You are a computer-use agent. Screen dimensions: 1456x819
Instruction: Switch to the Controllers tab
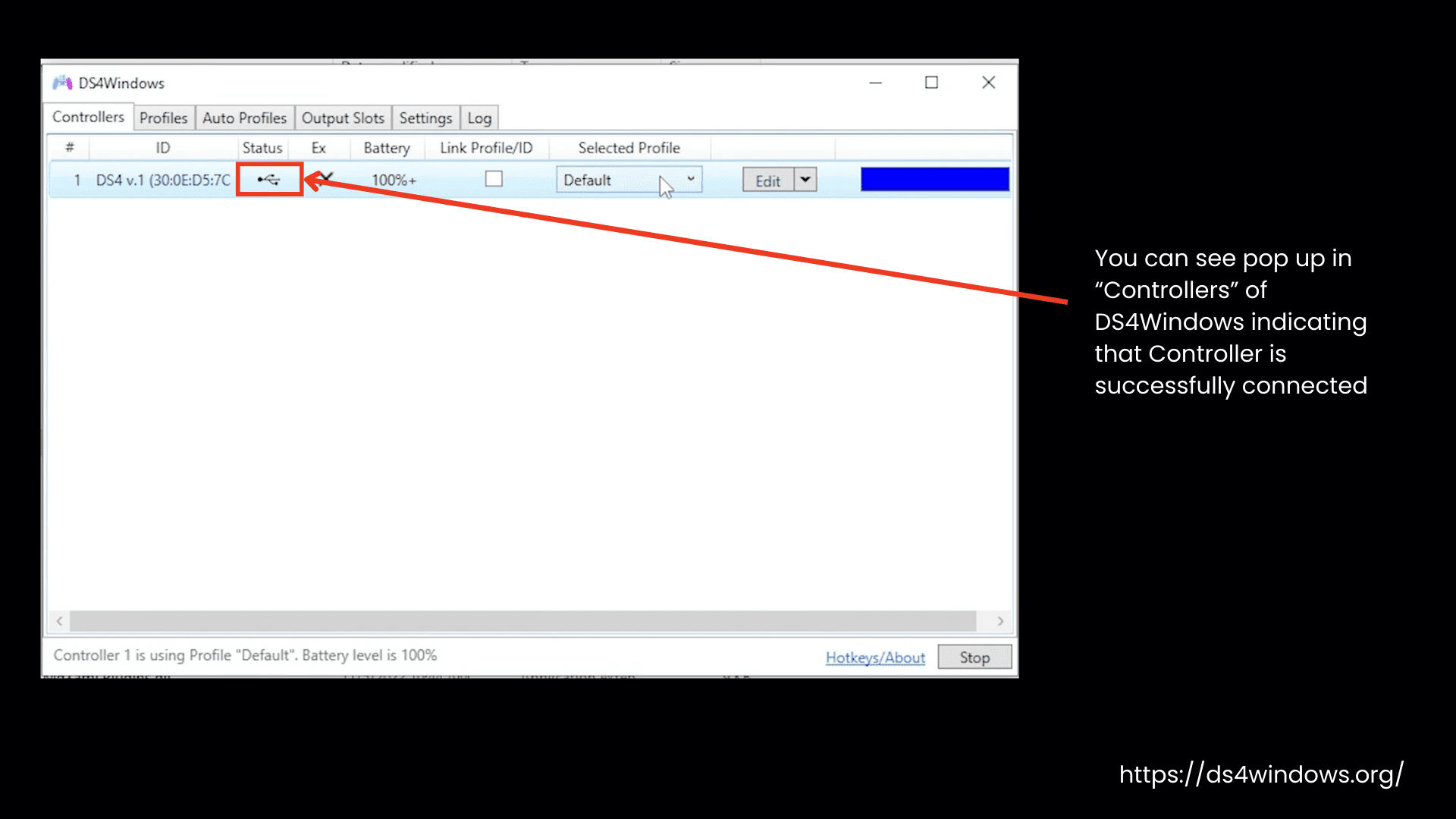point(88,117)
